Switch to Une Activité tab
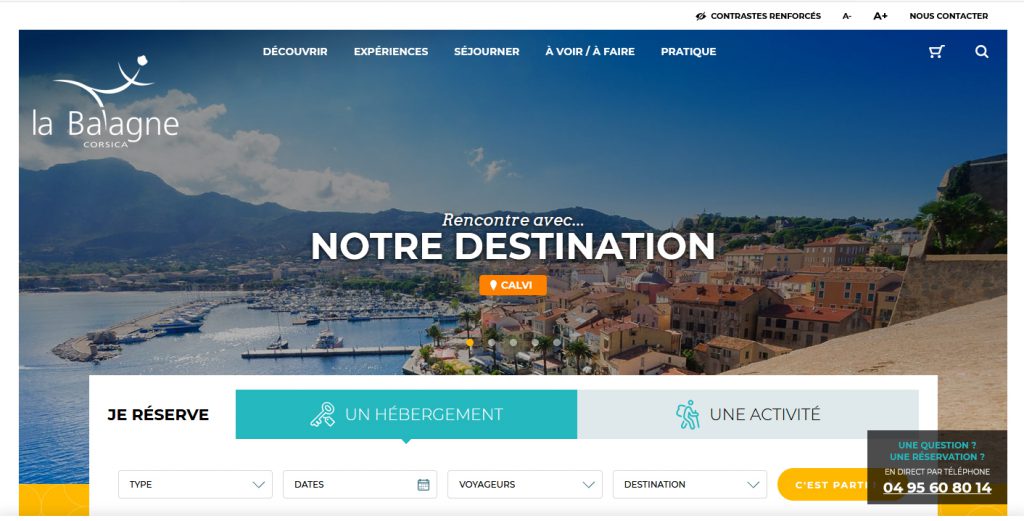Screen dimensions: 1024x521 [748, 415]
